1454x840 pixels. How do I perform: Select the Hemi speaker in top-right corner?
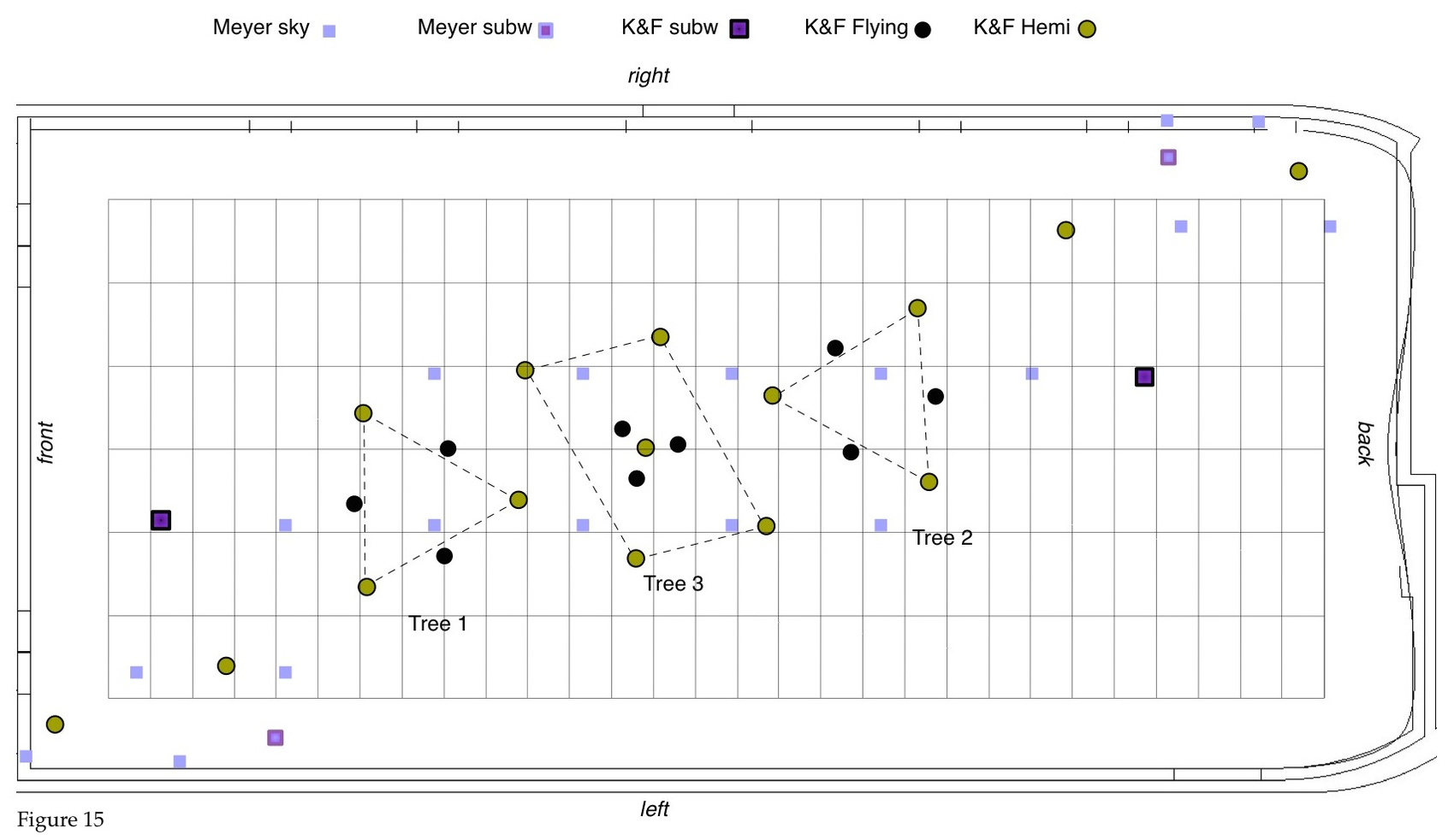1298,171
